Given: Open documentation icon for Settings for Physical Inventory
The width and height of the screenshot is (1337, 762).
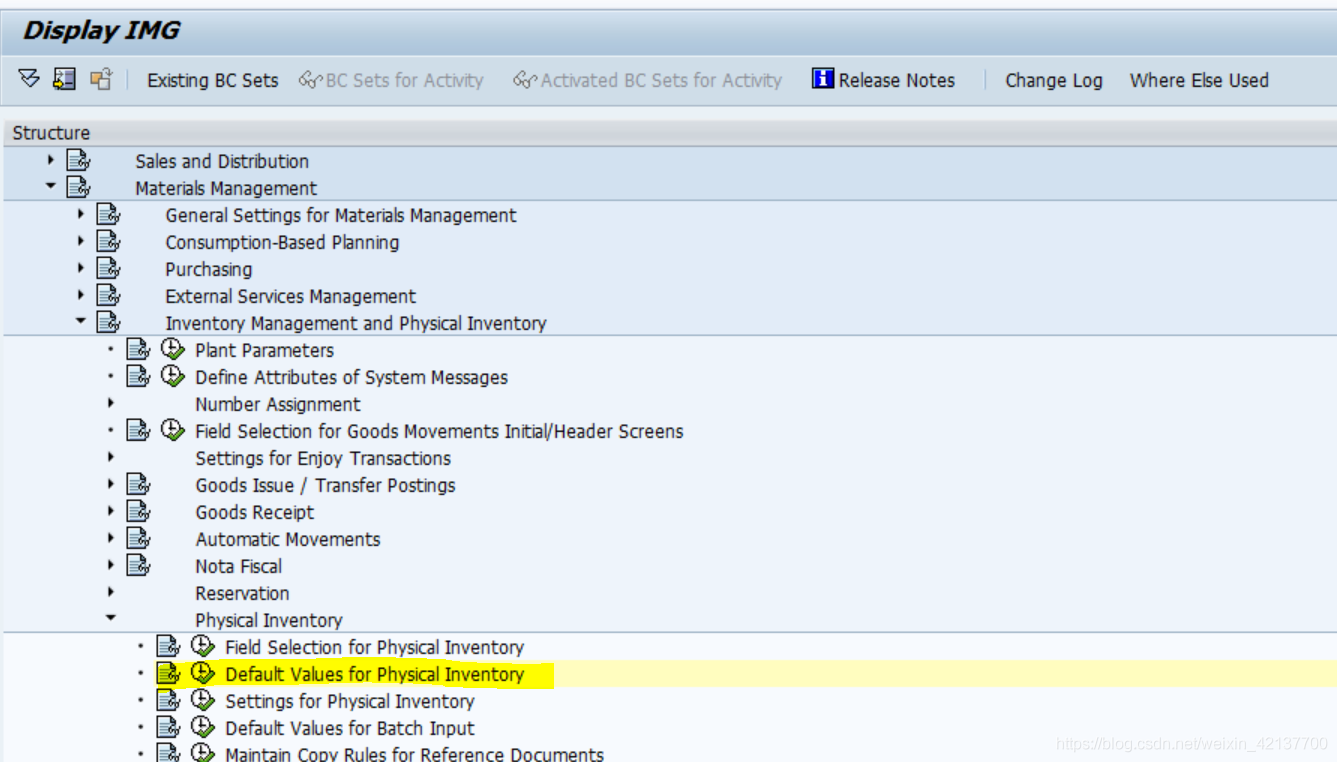Looking at the screenshot, I should pos(168,700).
